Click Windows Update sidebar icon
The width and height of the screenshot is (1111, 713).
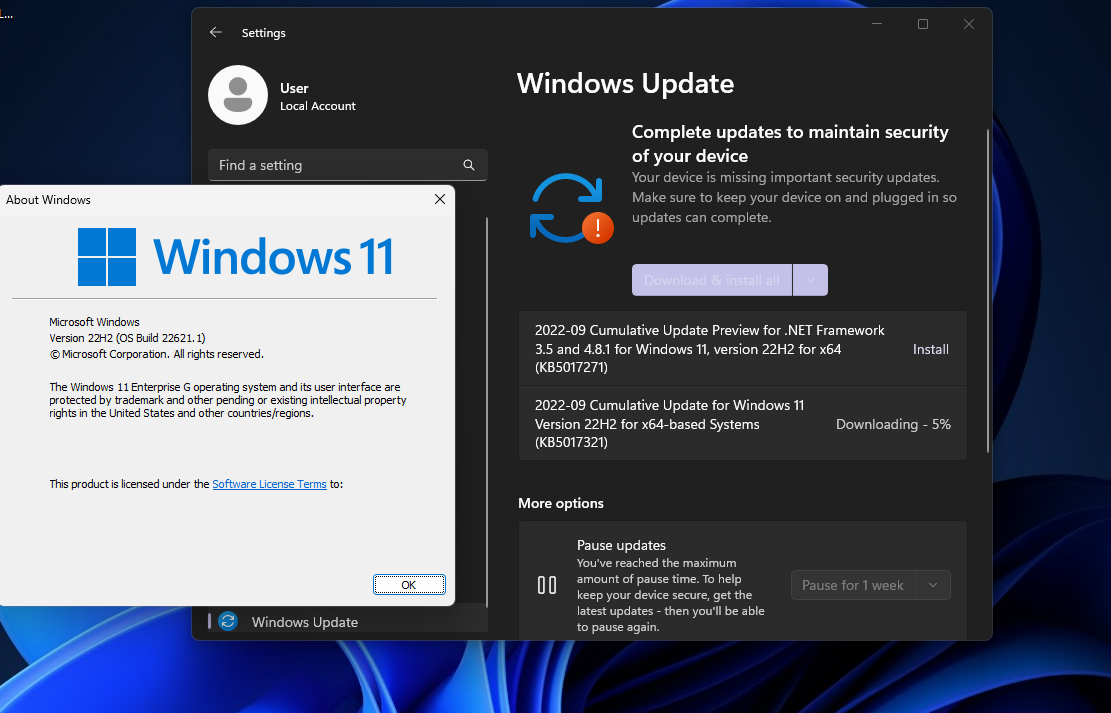coord(227,622)
